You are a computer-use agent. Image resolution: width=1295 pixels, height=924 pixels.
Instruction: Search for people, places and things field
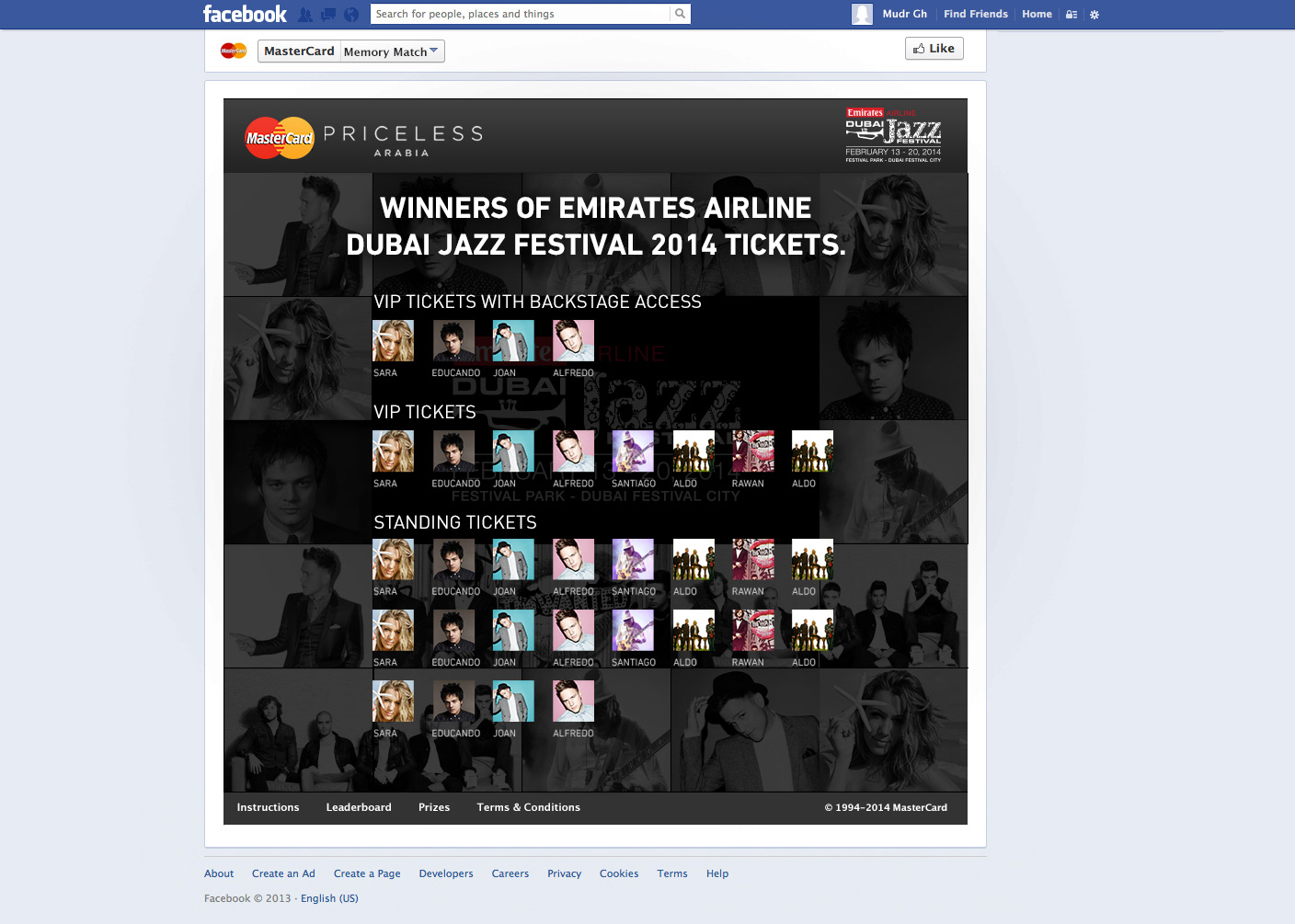521,14
